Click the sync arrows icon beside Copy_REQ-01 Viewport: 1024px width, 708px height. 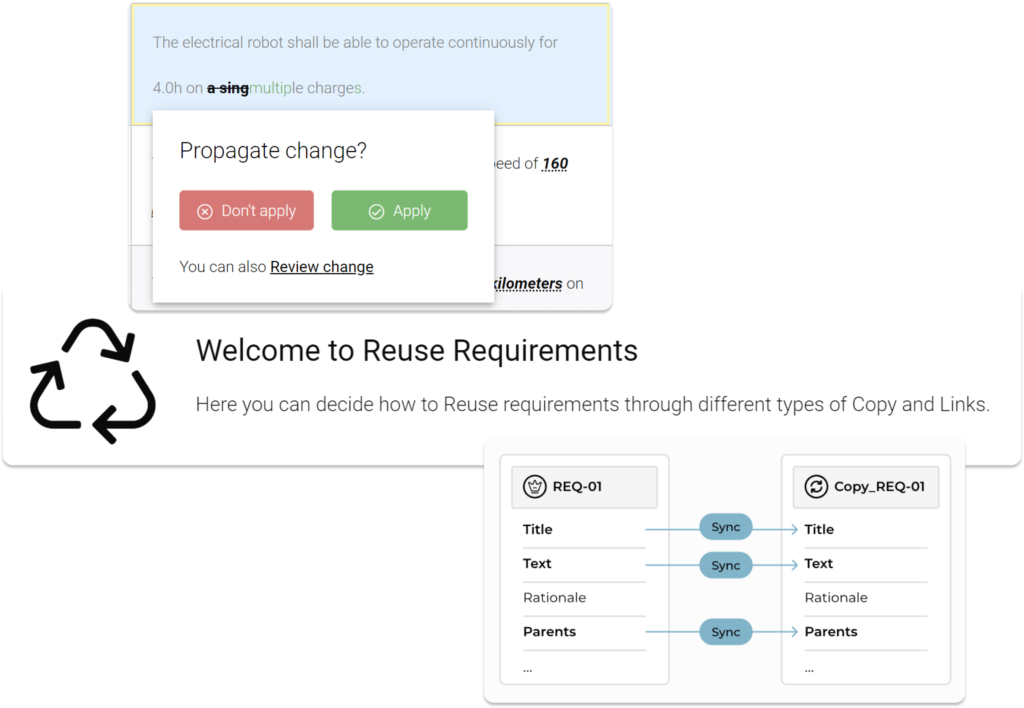[817, 487]
